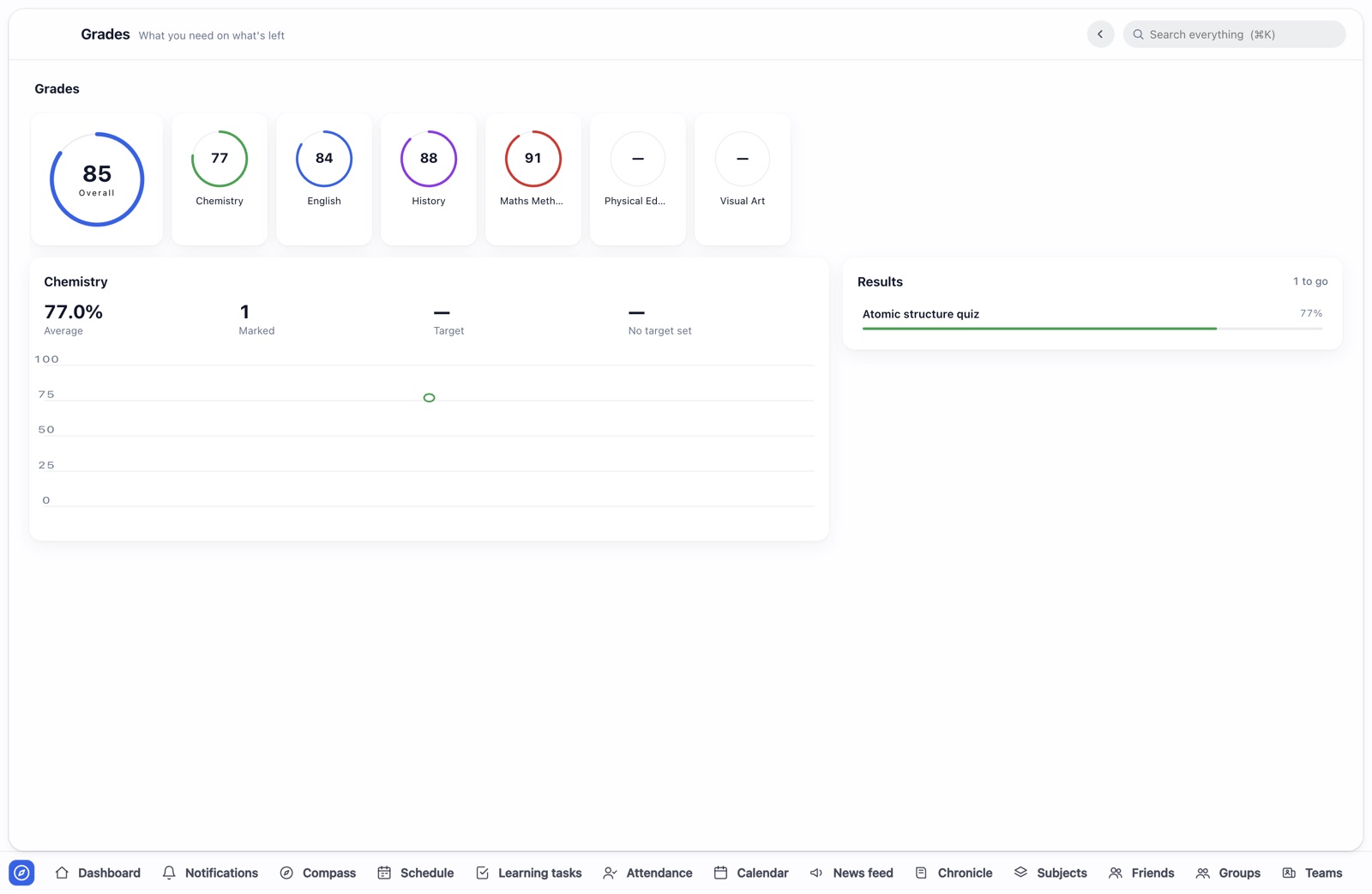Click 'What you need on what's left' subtitle
This screenshot has height=894, width=1372.
(x=212, y=35)
